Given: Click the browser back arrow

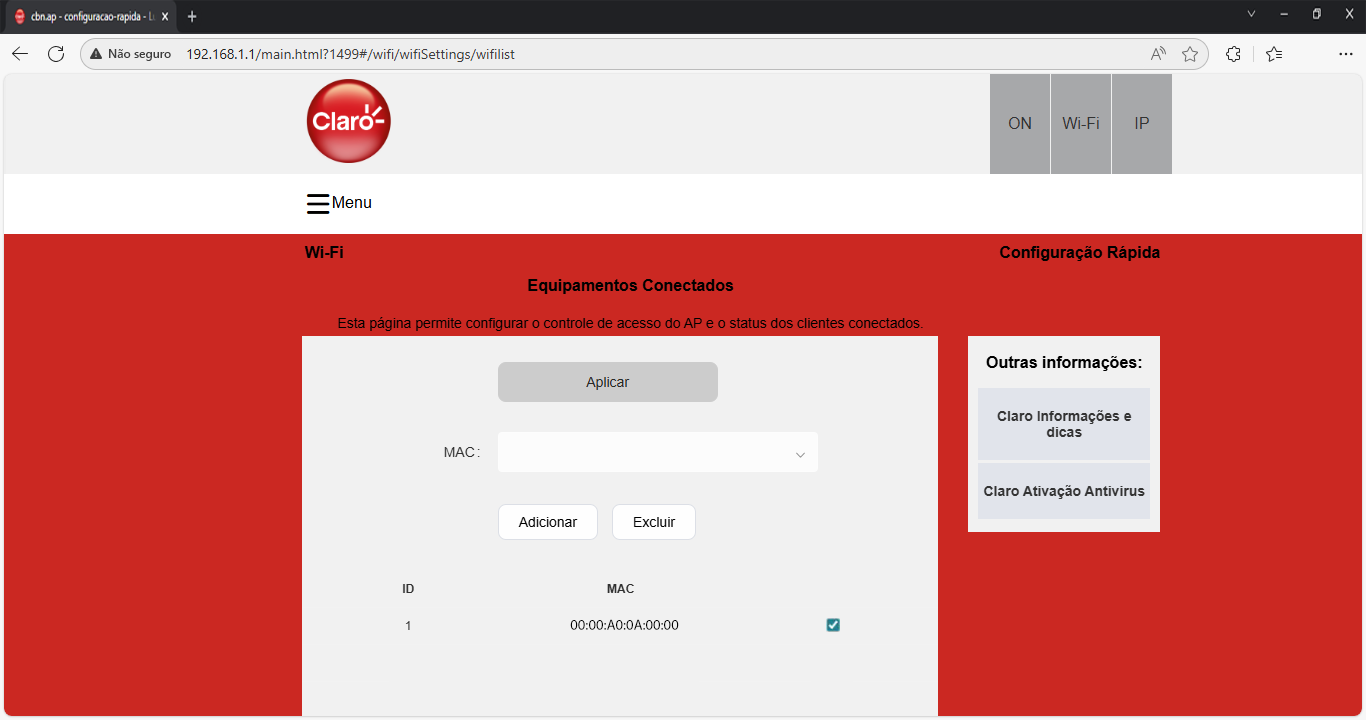Looking at the screenshot, I should coord(20,54).
